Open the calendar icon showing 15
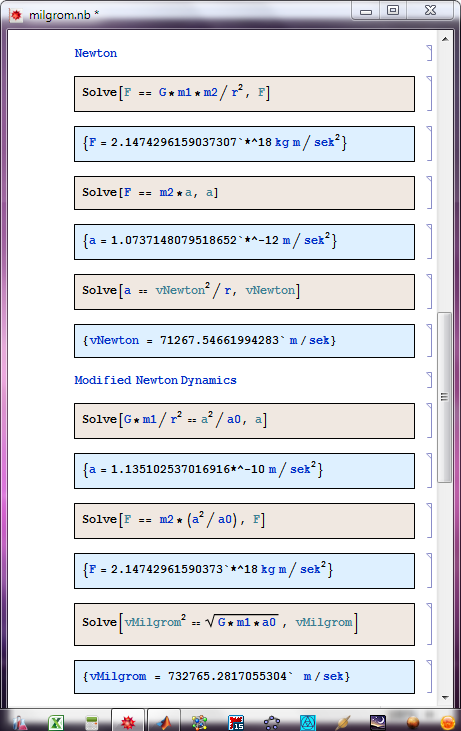The width and height of the screenshot is (461, 731). point(236,722)
